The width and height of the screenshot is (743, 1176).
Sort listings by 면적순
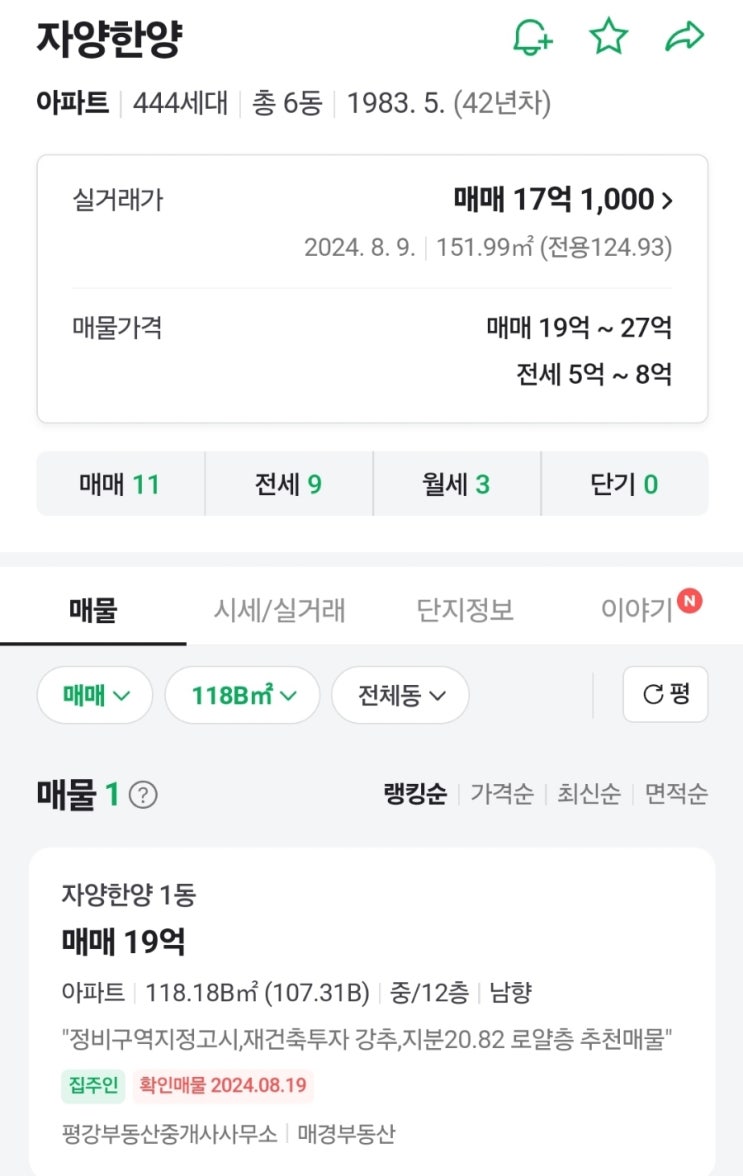(676, 794)
